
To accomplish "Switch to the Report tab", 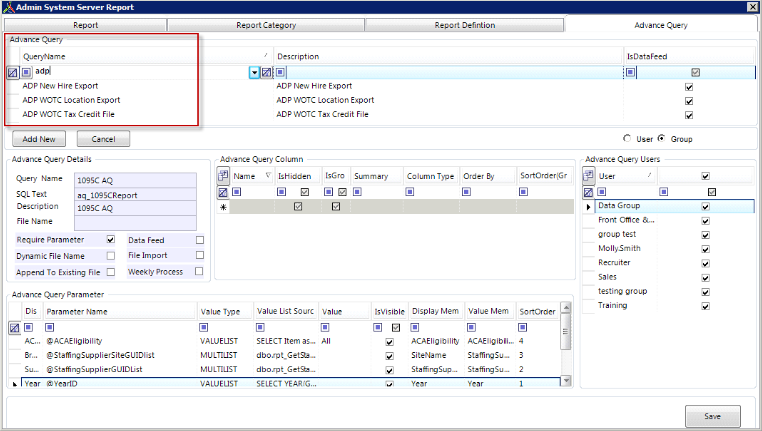I will click(86, 25).
